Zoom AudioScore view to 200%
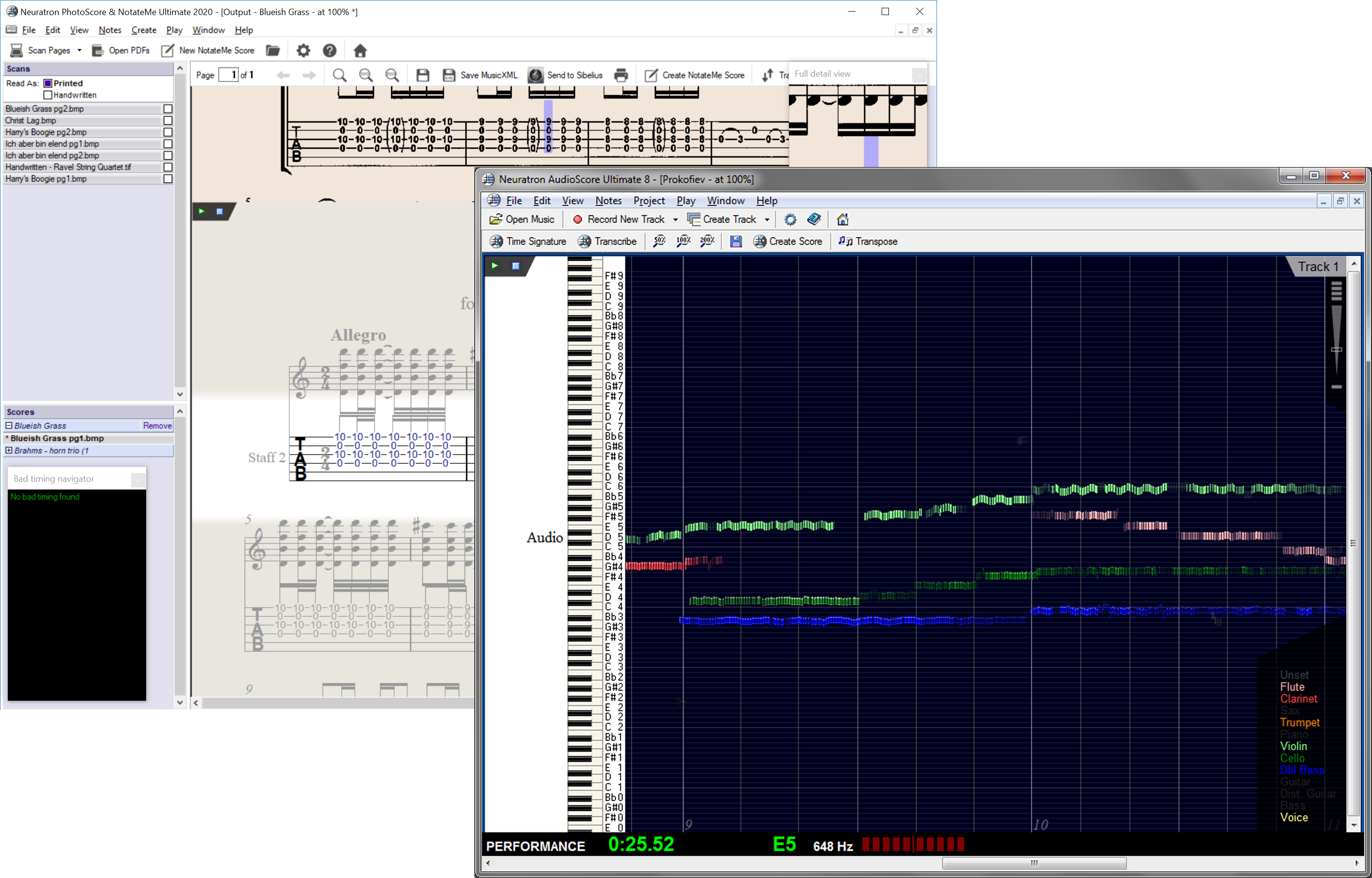Image resolution: width=1372 pixels, height=878 pixels. pos(707,241)
